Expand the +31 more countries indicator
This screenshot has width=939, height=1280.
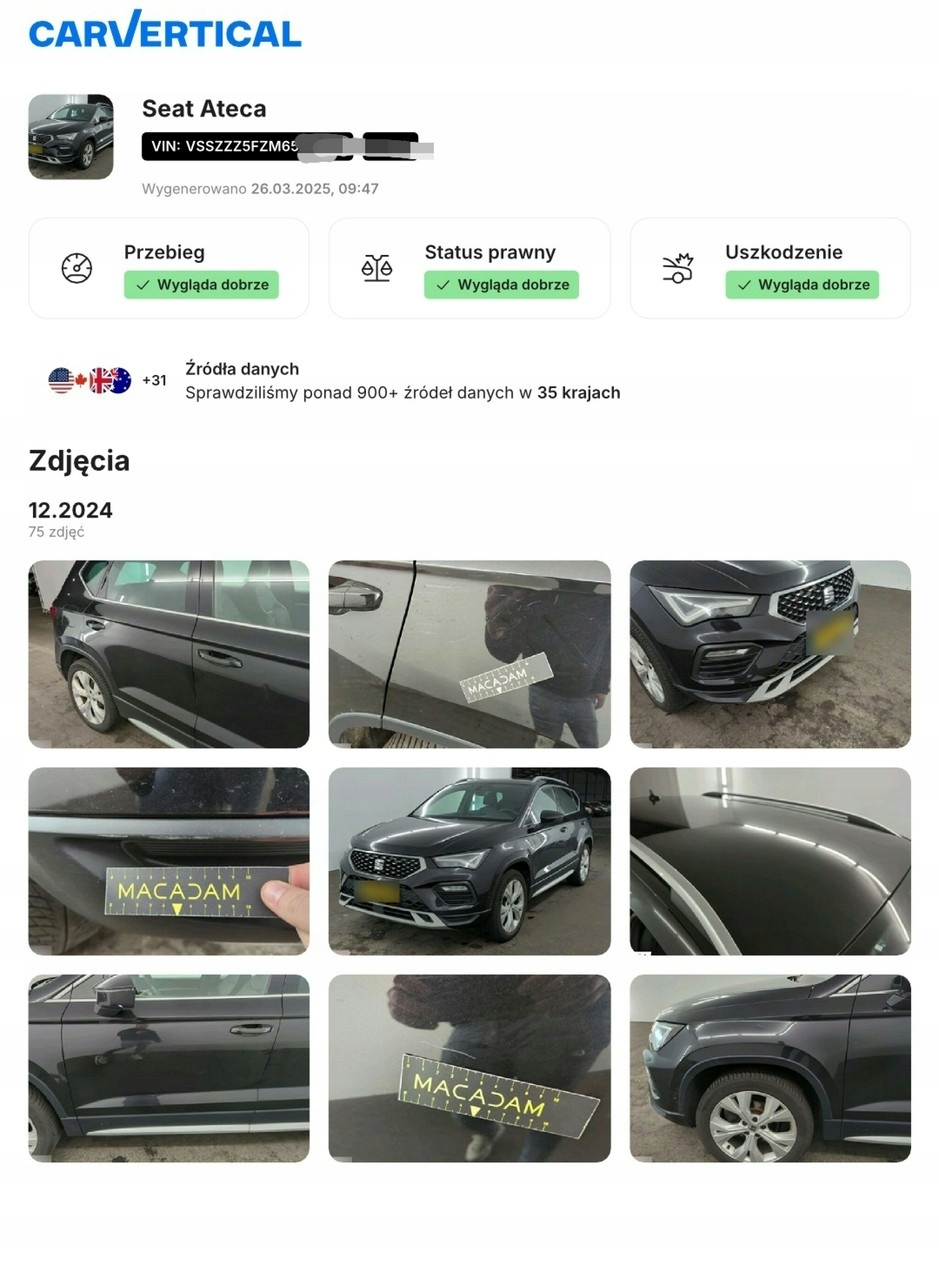(x=154, y=380)
